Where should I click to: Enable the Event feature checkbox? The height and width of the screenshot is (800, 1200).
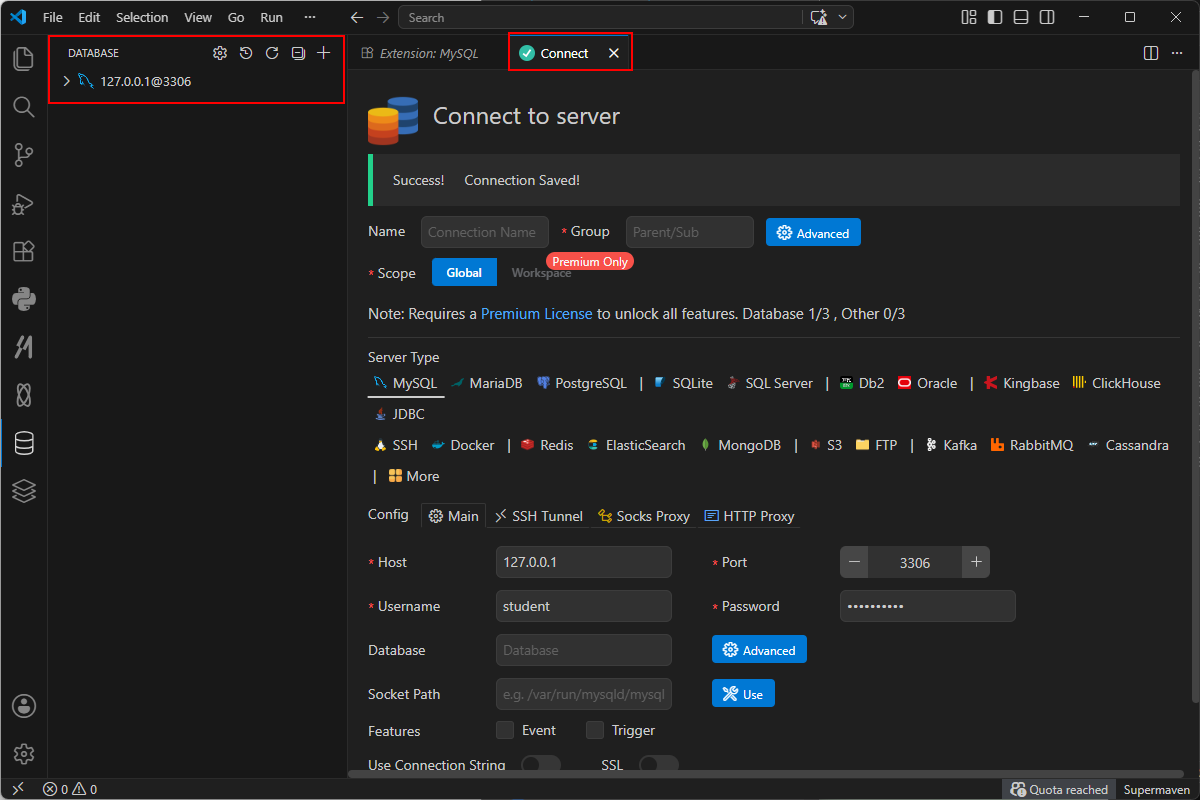pos(505,730)
